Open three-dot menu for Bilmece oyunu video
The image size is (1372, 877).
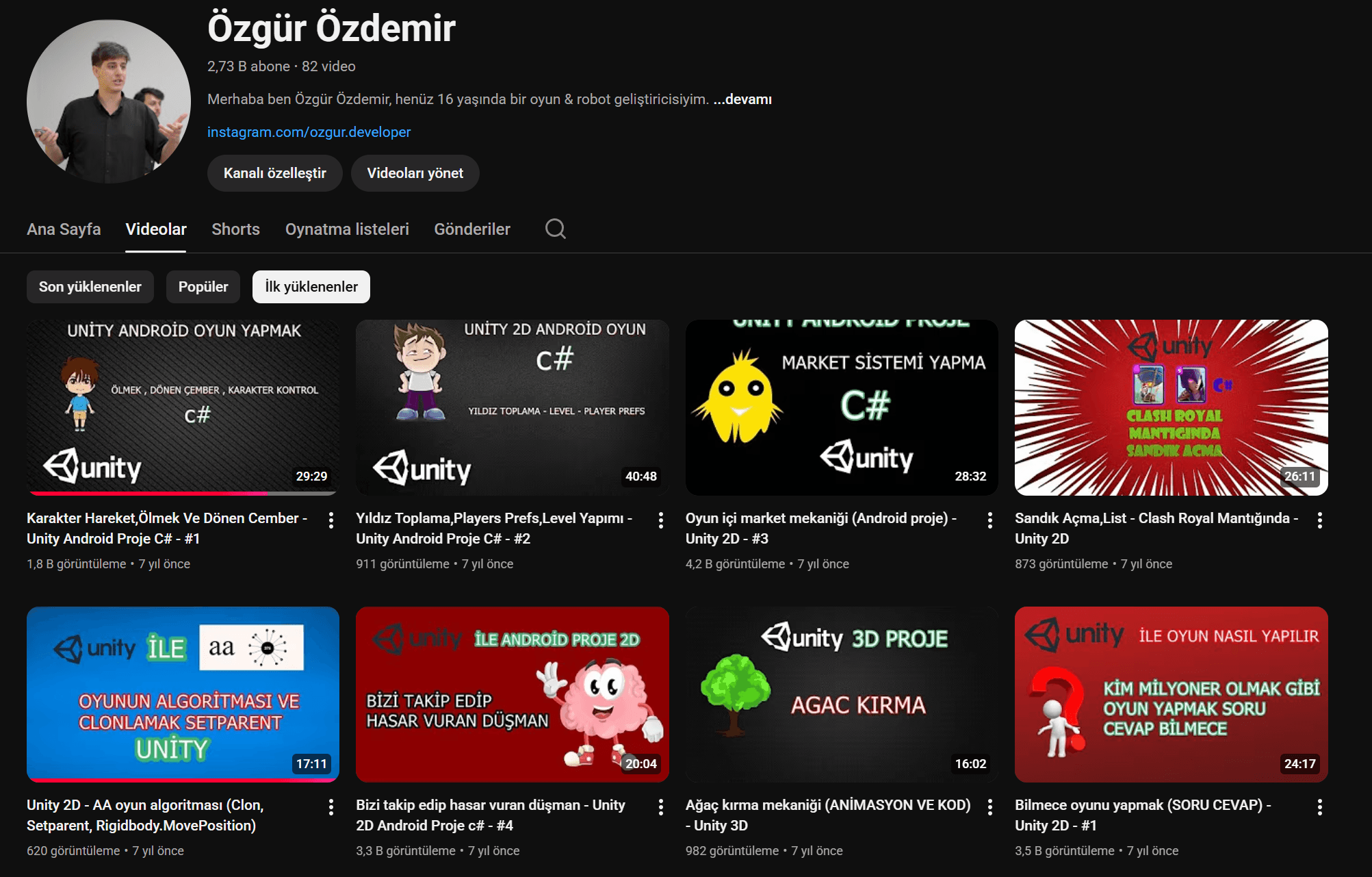[1319, 807]
